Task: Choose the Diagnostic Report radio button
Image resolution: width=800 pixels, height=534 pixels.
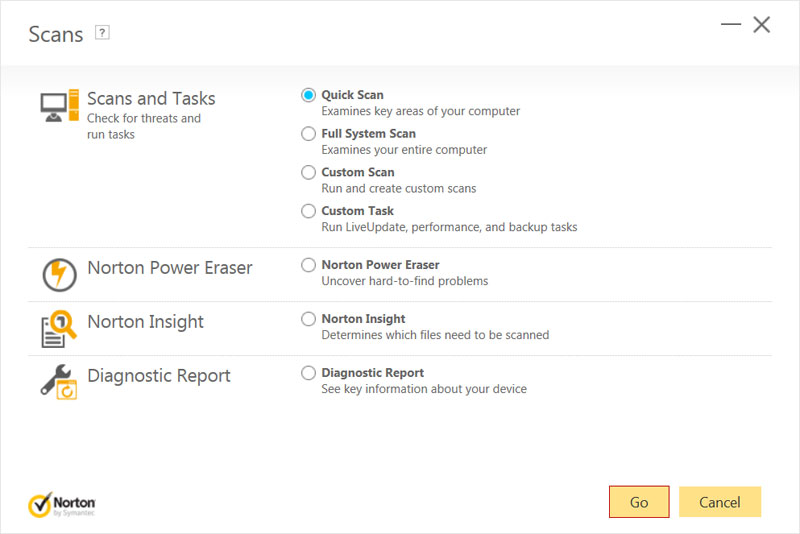Action: point(308,373)
